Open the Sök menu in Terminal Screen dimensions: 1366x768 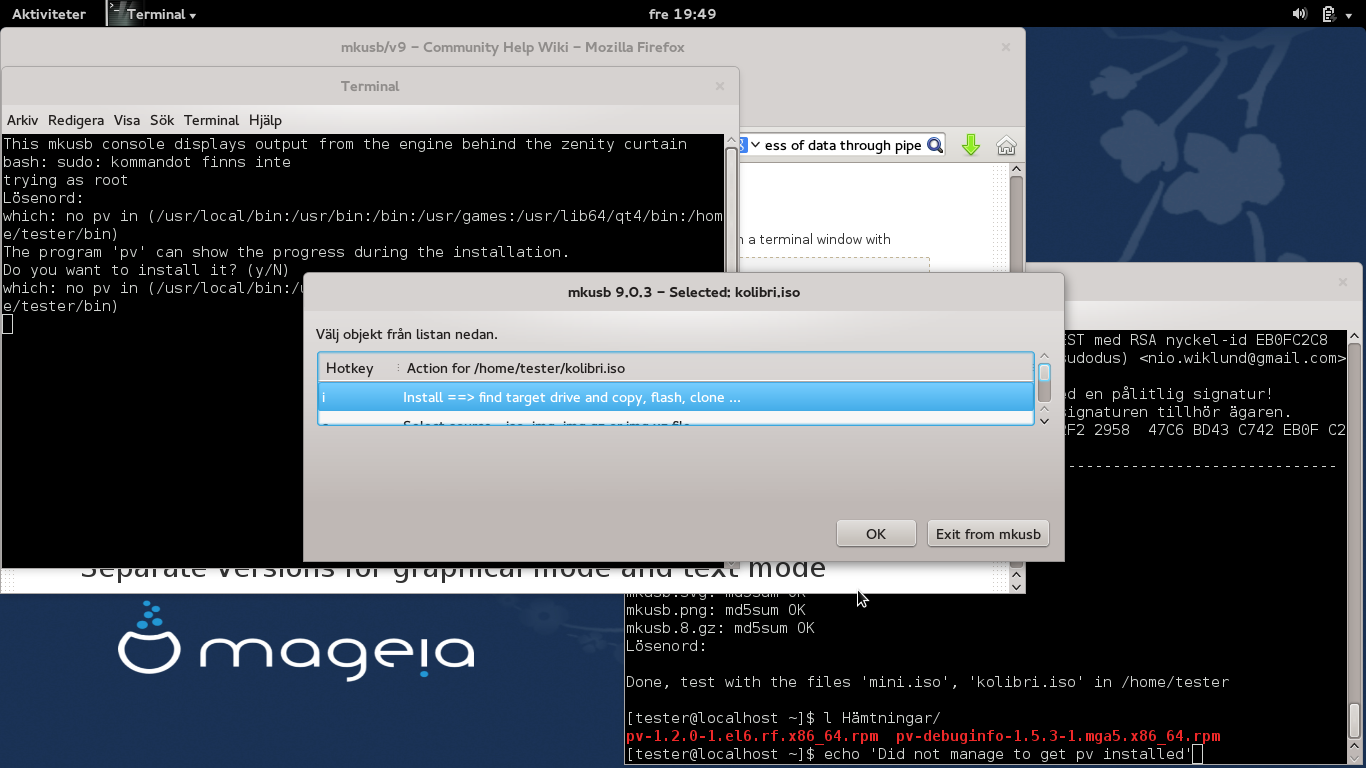[x=162, y=120]
